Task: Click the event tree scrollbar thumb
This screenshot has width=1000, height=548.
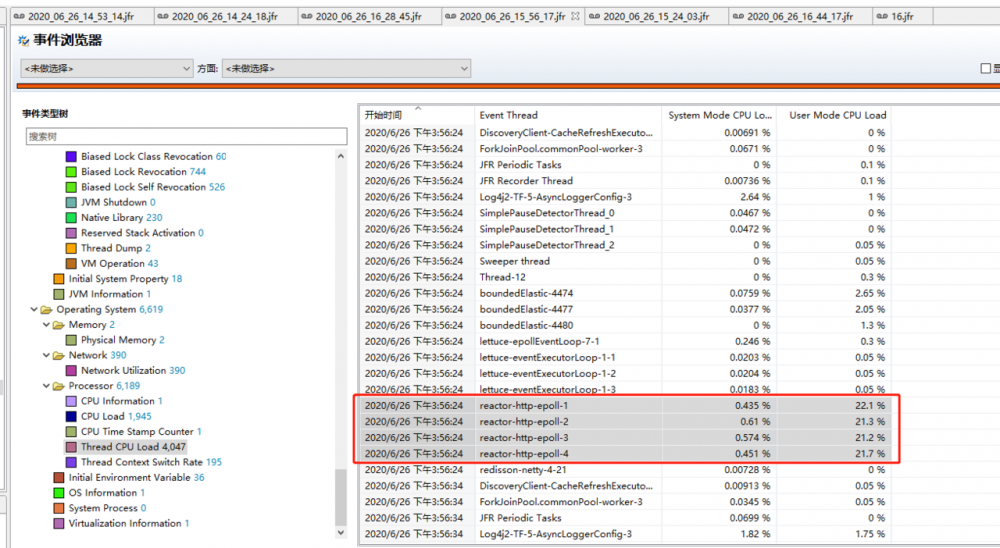Action: click(341, 498)
